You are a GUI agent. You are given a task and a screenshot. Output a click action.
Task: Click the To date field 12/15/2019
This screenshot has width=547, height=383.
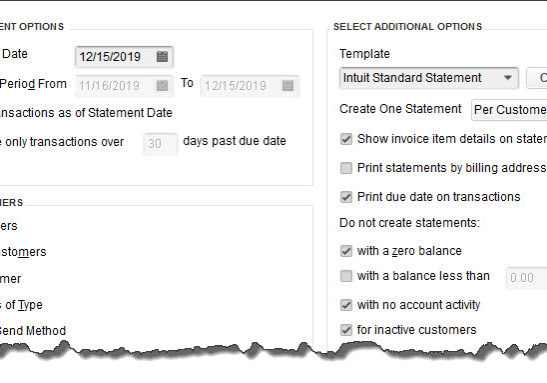pos(249,85)
